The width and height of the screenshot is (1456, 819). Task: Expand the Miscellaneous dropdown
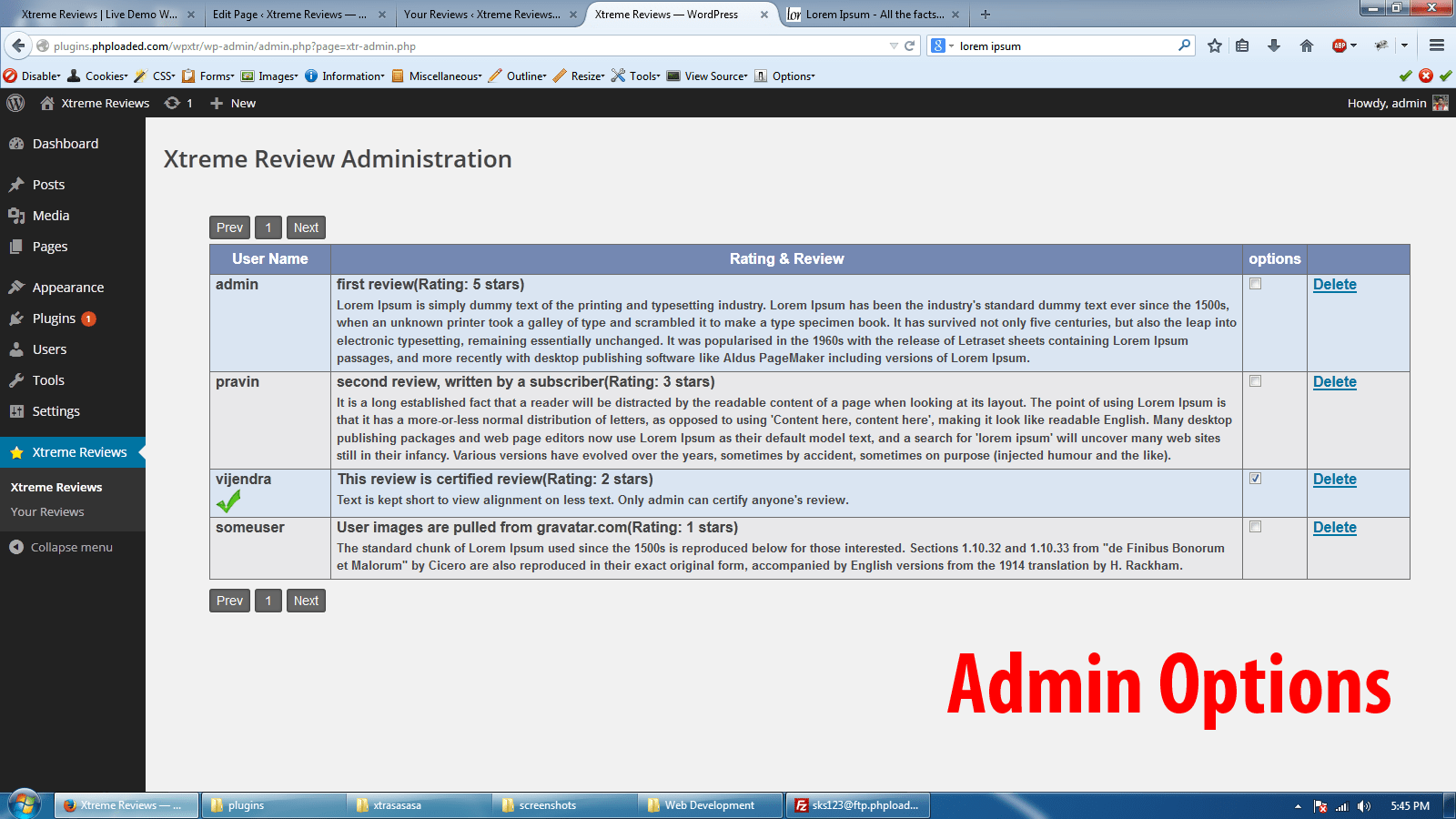pyautogui.click(x=437, y=76)
